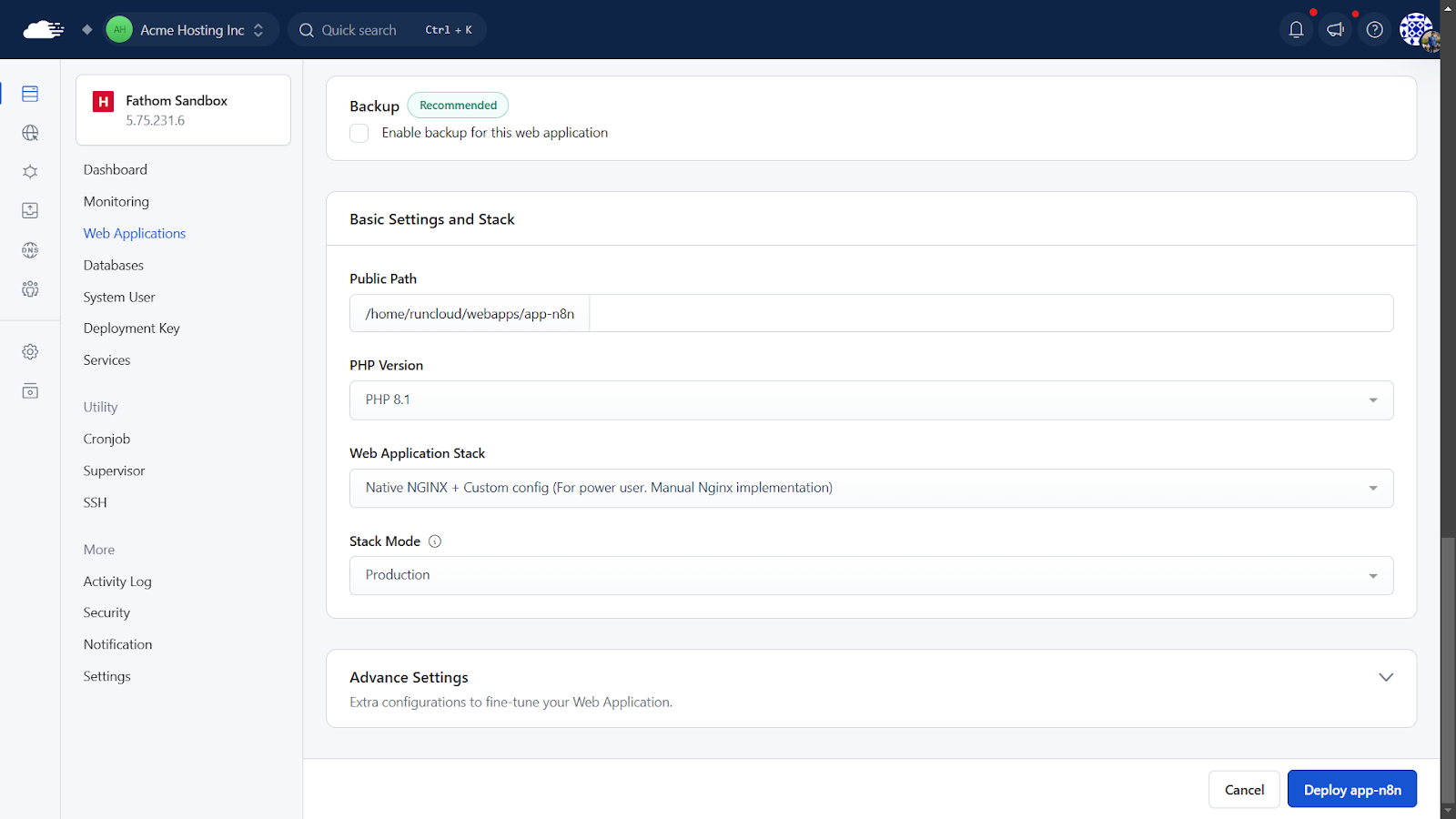Open the Stack Mode dropdown
1456x819 pixels.
tap(871, 576)
